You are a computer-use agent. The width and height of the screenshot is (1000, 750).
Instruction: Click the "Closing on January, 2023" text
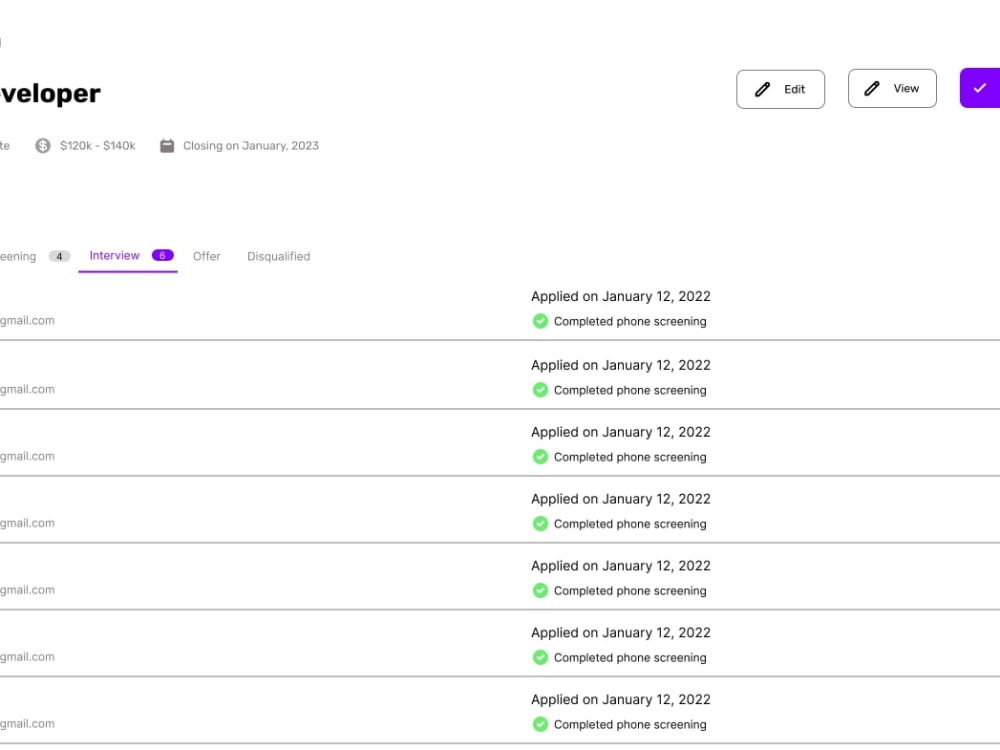pos(251,146)
